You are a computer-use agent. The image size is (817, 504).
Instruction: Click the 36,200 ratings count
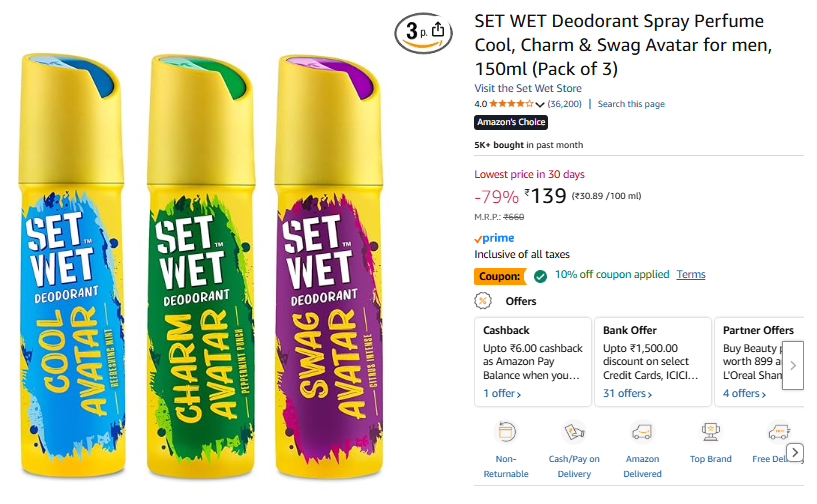click(565, 104)
